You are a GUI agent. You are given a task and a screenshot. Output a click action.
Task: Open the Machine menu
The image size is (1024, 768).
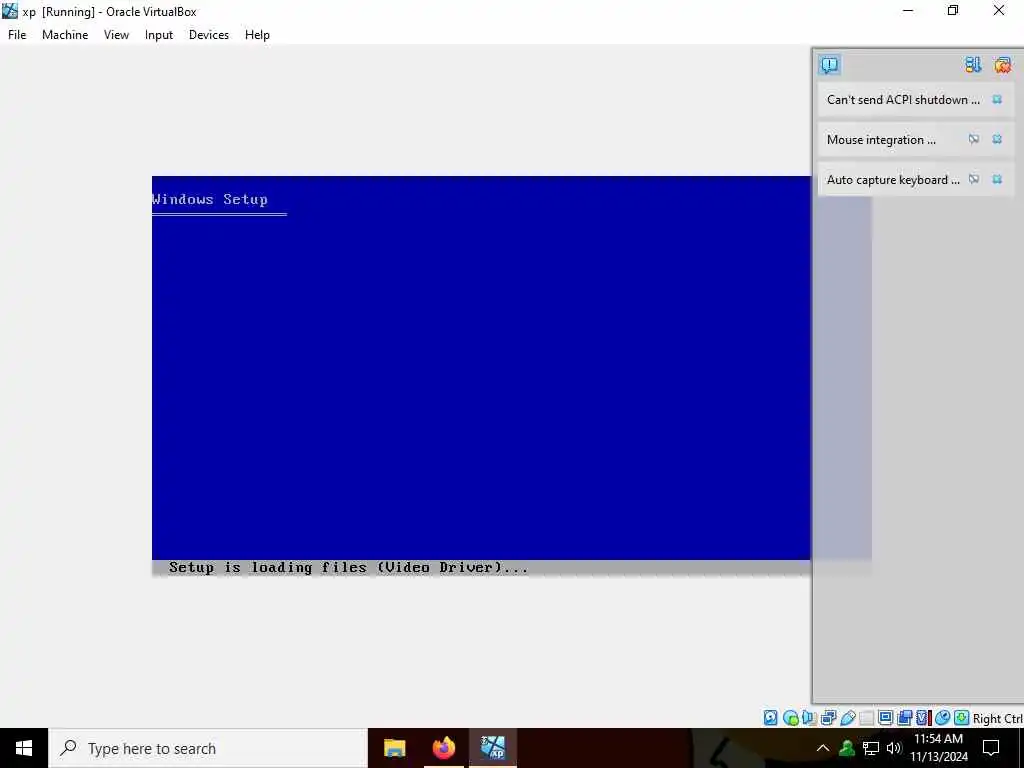[65, 35]
